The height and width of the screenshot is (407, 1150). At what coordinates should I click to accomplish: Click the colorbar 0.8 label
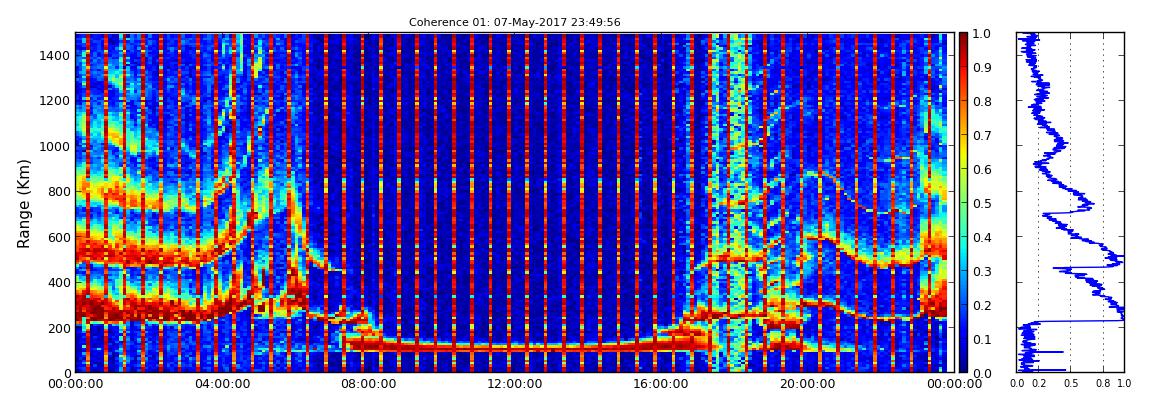983,101
